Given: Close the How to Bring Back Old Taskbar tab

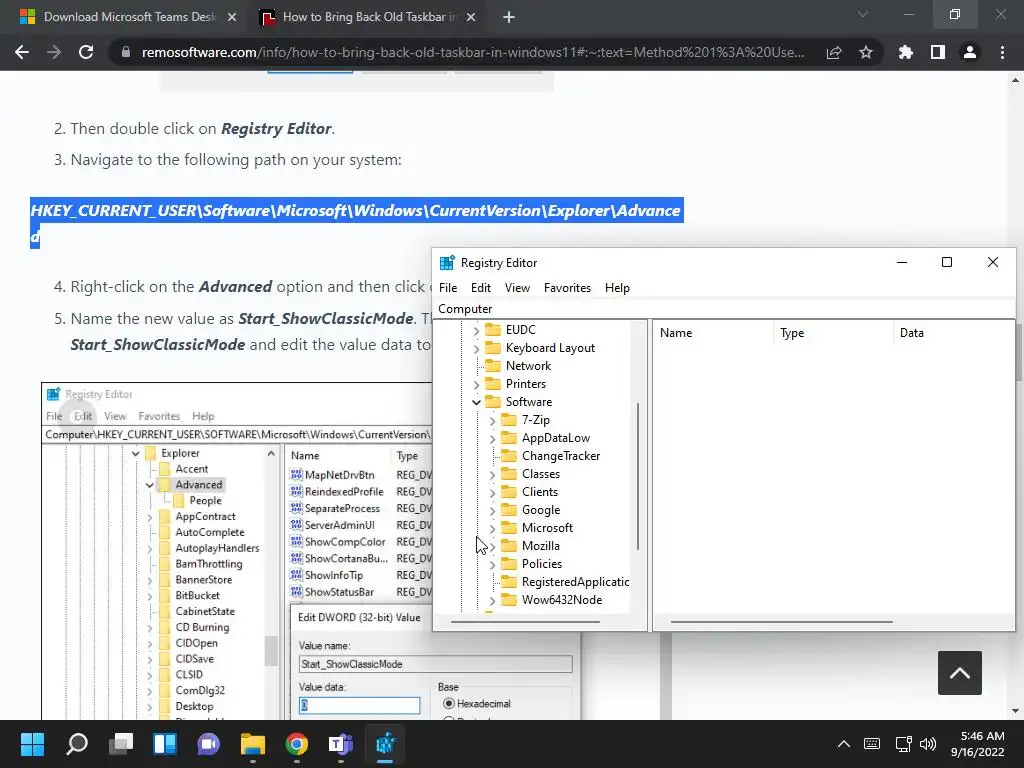Looking at the screenshot, I should pyautogui.click(x=471, y=17).
